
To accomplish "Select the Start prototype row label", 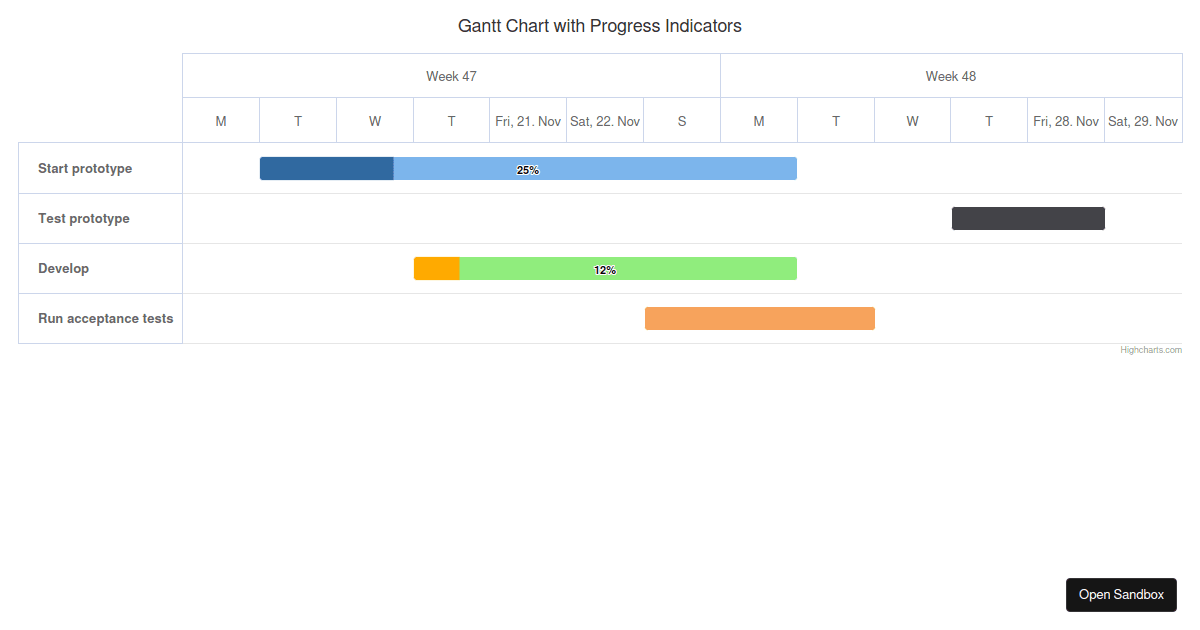I will [x=85, y=168].
